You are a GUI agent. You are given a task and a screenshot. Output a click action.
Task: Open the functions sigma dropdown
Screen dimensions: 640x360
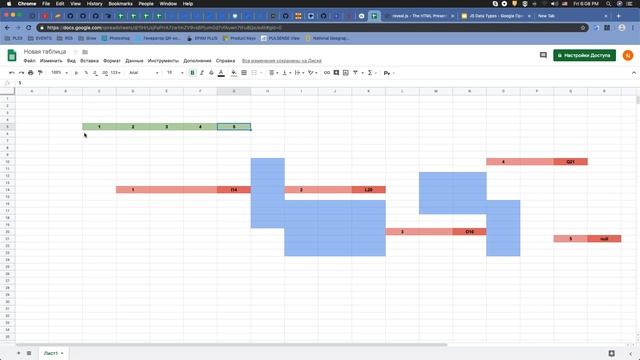371,73
